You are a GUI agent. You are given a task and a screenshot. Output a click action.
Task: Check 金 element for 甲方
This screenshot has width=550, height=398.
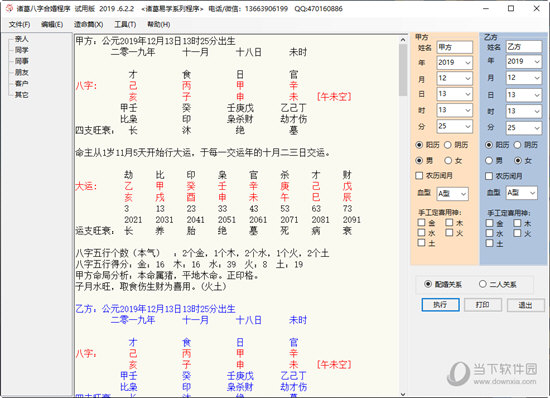coord(422,223)
